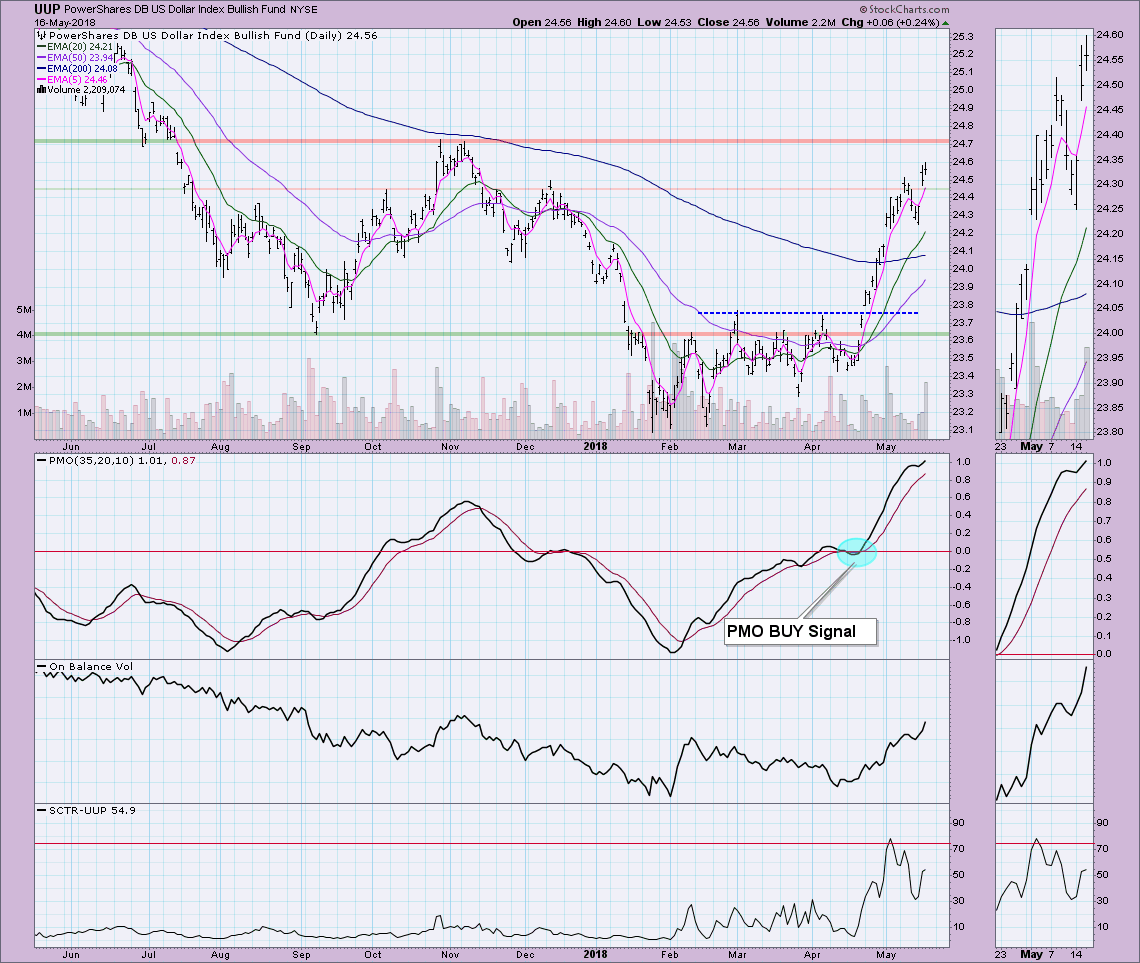Click the 1M volume axis label

[24, 413]
